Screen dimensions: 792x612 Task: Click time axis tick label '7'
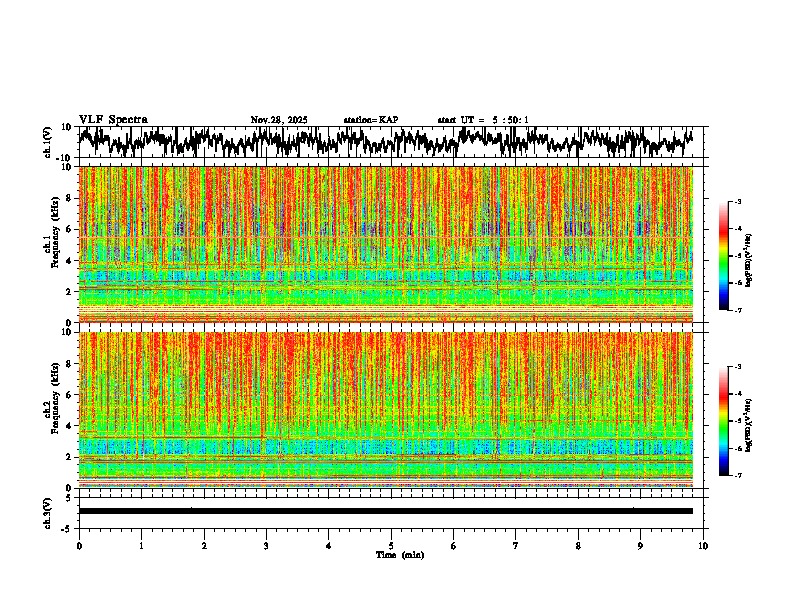pyautogui.click(x=516, y=546)
